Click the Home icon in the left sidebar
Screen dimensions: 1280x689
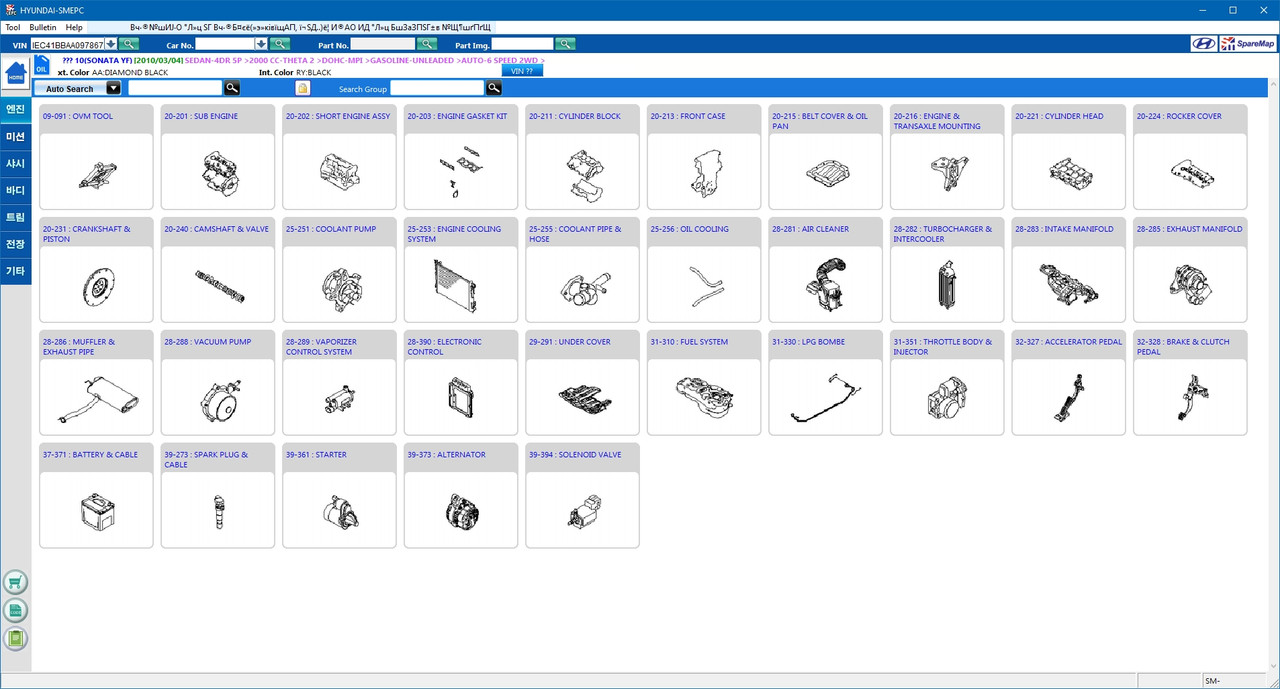point(16,73)
